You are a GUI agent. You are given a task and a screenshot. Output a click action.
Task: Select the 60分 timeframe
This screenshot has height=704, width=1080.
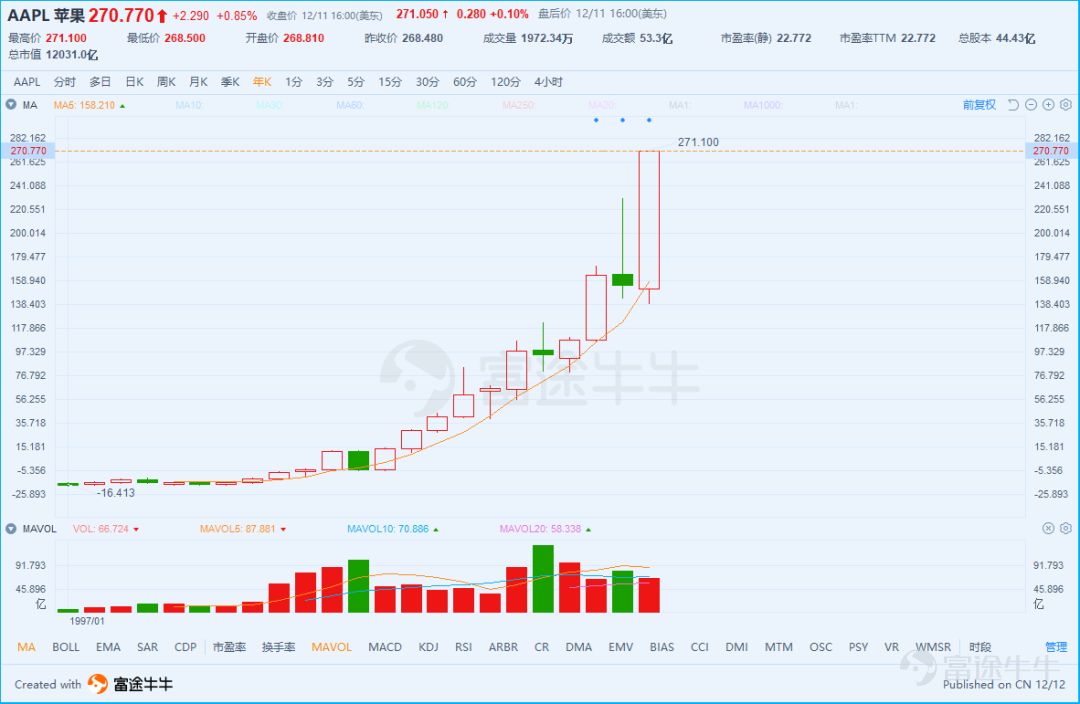465,82
